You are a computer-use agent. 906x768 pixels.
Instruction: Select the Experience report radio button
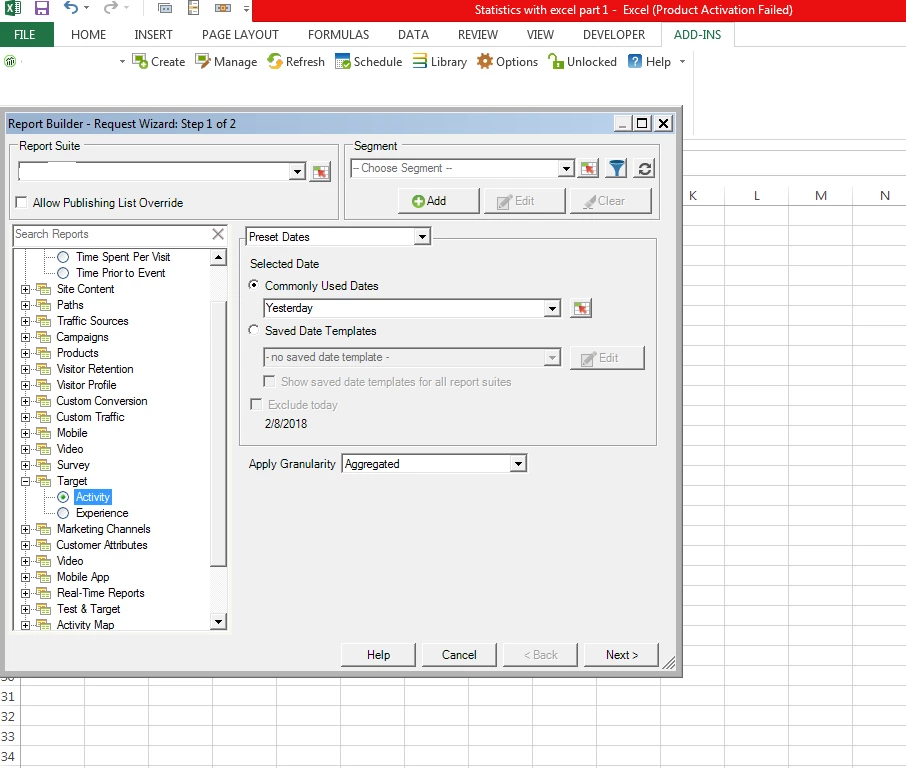[63, 513]
